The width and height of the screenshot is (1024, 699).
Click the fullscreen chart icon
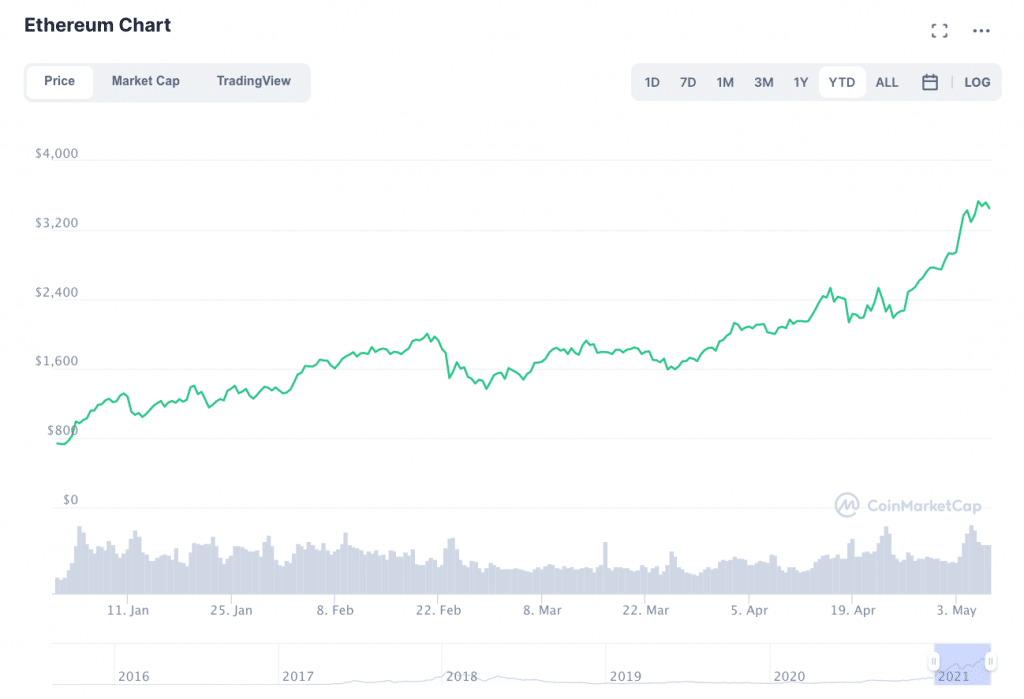click(939, 31)
